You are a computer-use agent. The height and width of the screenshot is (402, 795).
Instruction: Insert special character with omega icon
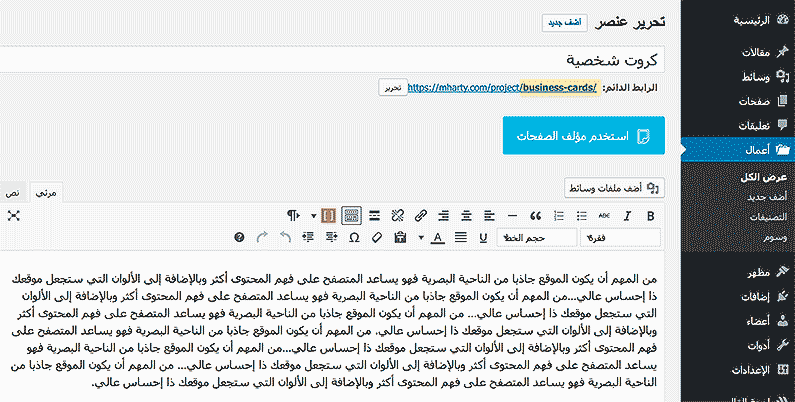354,238
